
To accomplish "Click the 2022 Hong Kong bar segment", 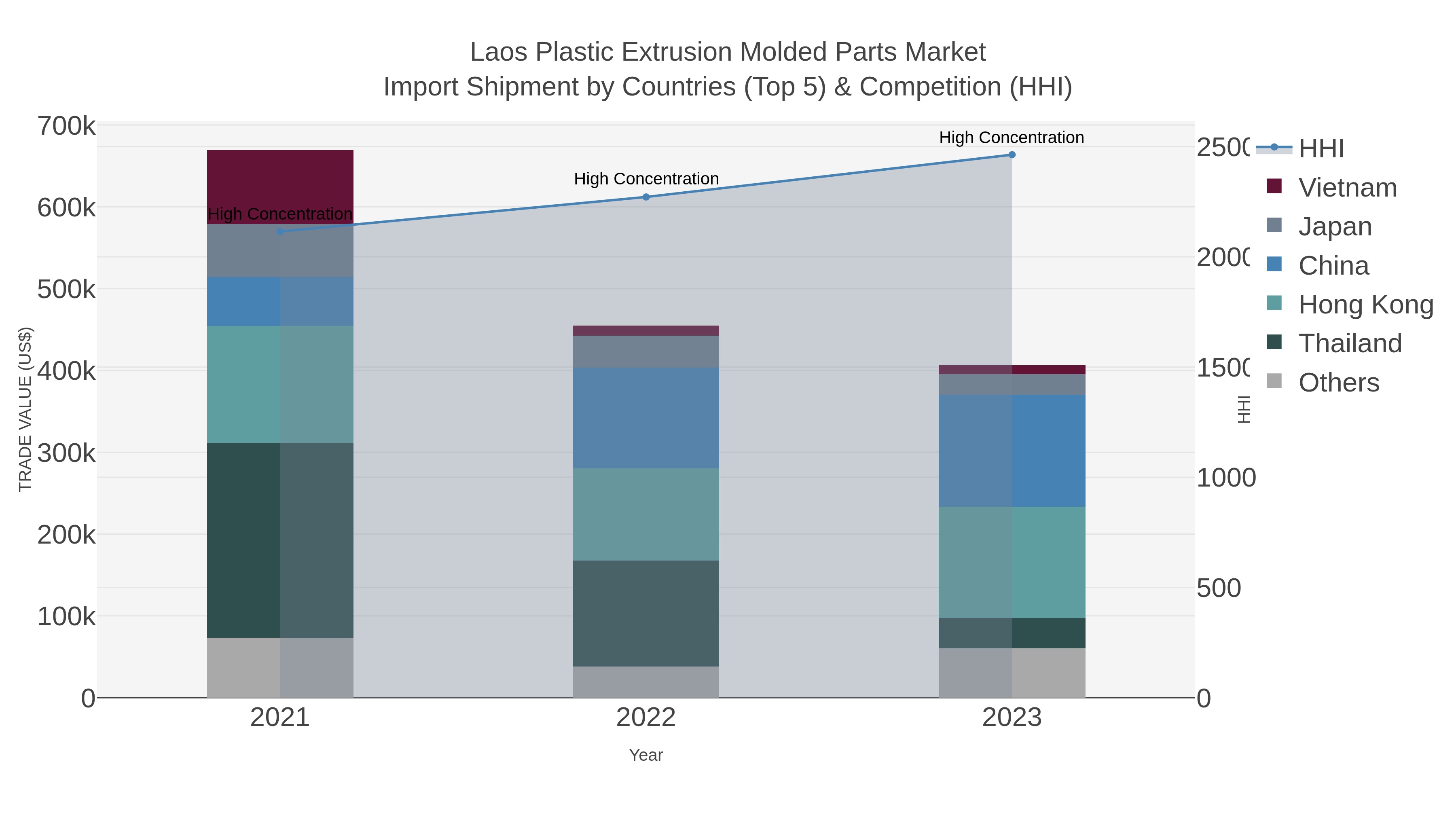I will 646,514.
